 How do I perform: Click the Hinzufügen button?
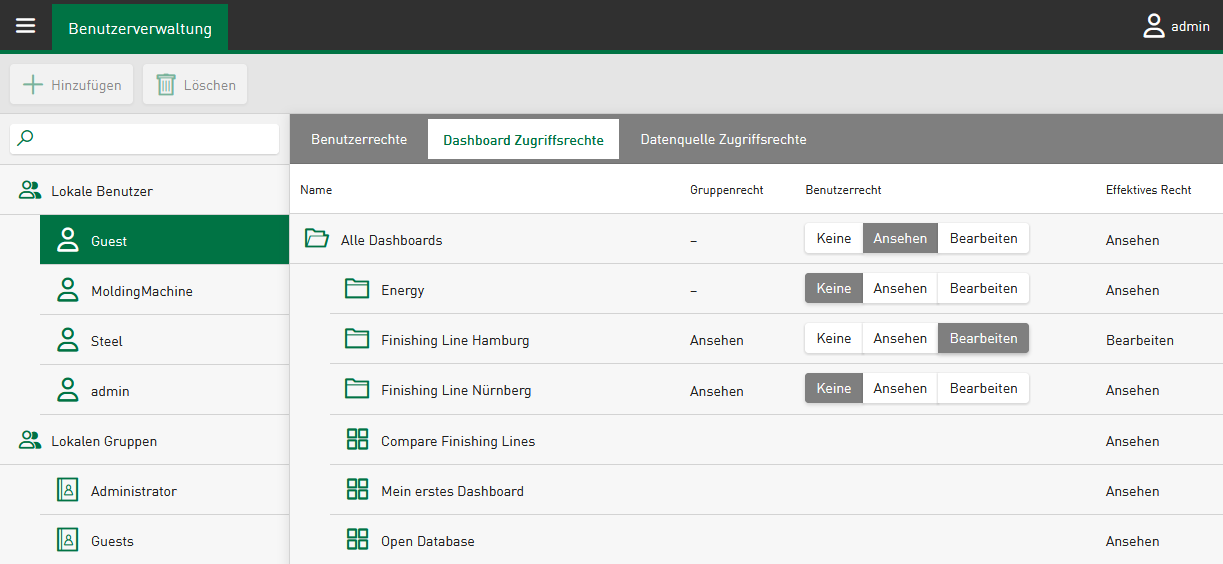pyautogui.click(x=72, y=85)
